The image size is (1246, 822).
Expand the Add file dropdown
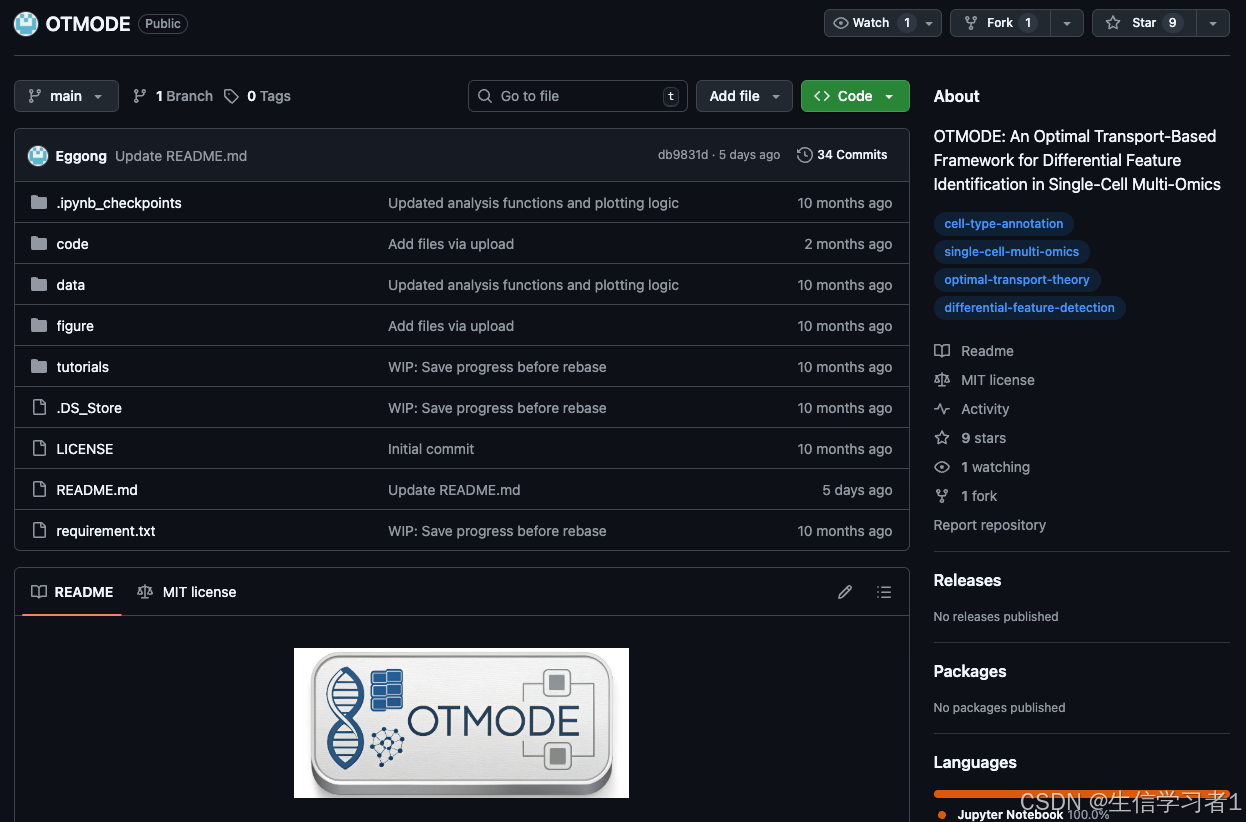(x=744, y=96)
